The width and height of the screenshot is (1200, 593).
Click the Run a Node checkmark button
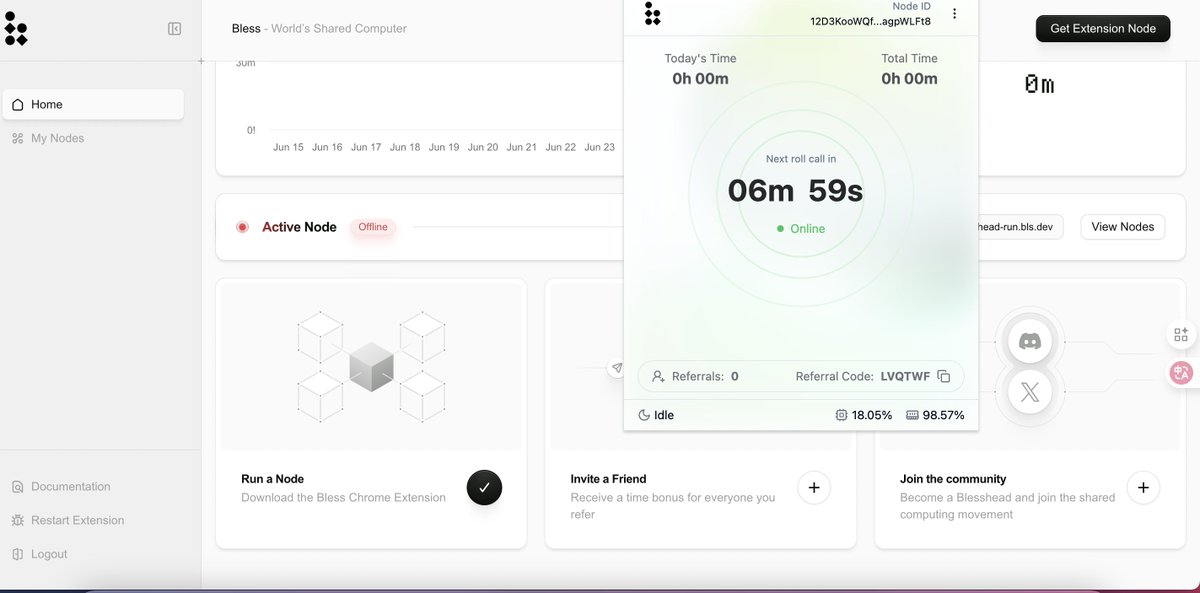click(x=484, y=487)
